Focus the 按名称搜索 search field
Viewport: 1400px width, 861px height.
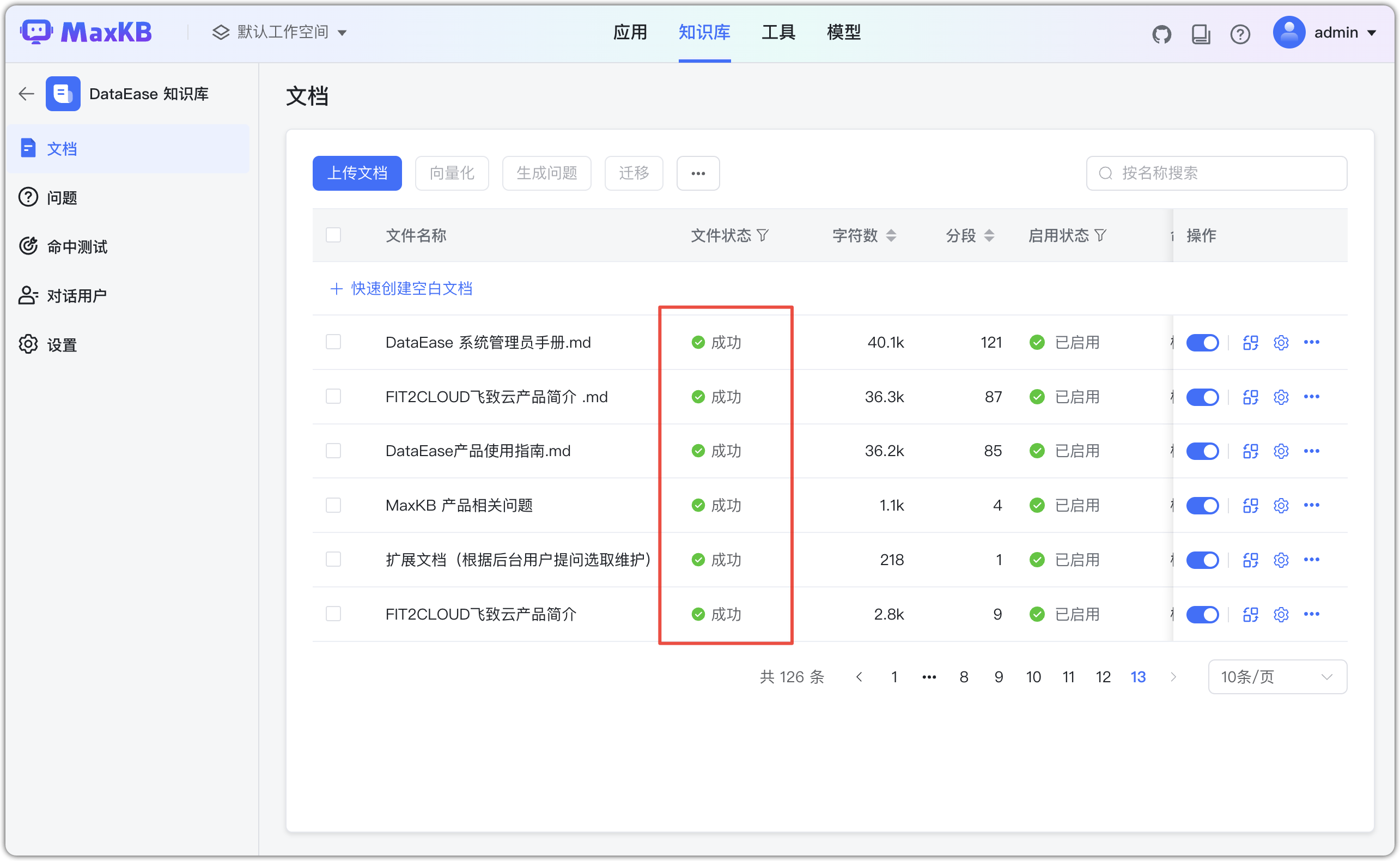tap(1216, 173)
